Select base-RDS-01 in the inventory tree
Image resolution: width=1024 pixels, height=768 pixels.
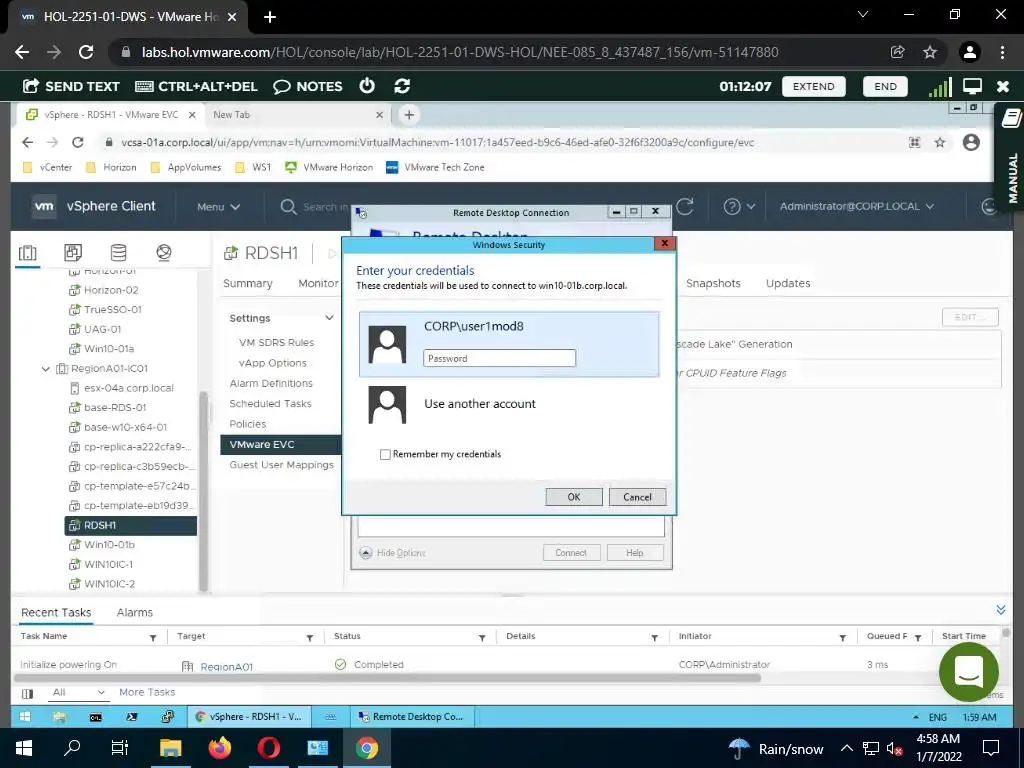[x=115, y=408]
